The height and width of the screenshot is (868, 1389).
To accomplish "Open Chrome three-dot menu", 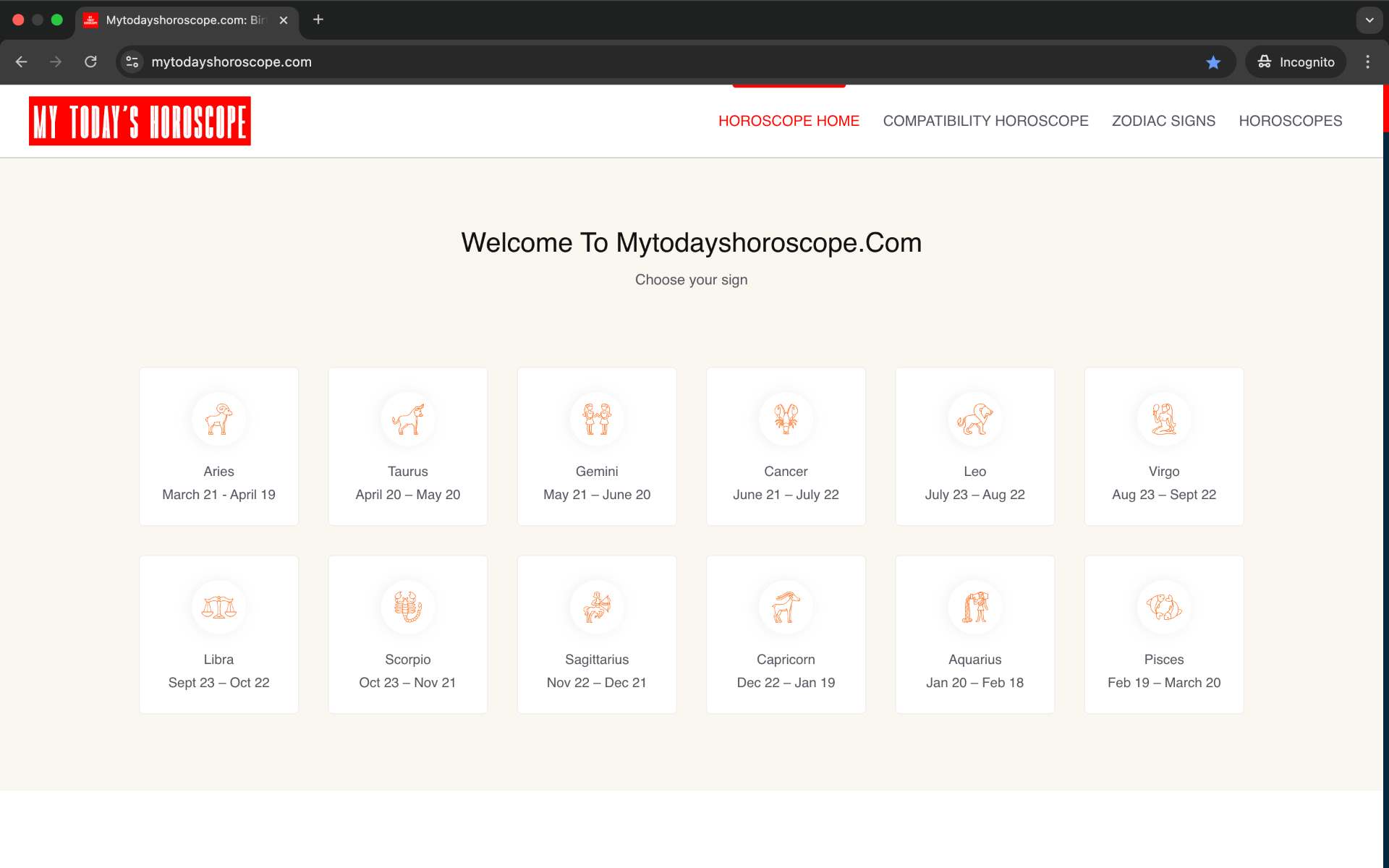I will click(1367, 62).
